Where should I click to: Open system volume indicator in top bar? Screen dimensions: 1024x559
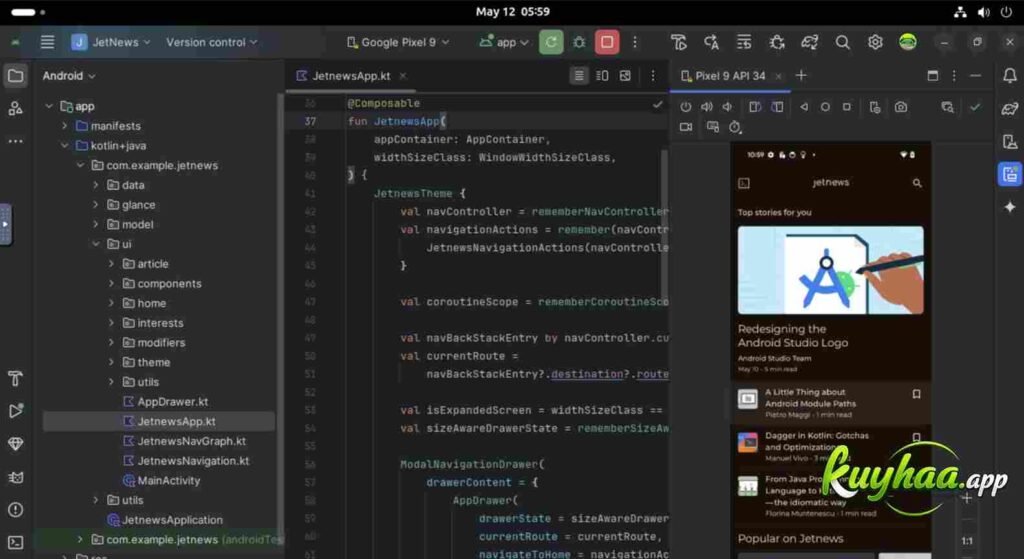984,12
